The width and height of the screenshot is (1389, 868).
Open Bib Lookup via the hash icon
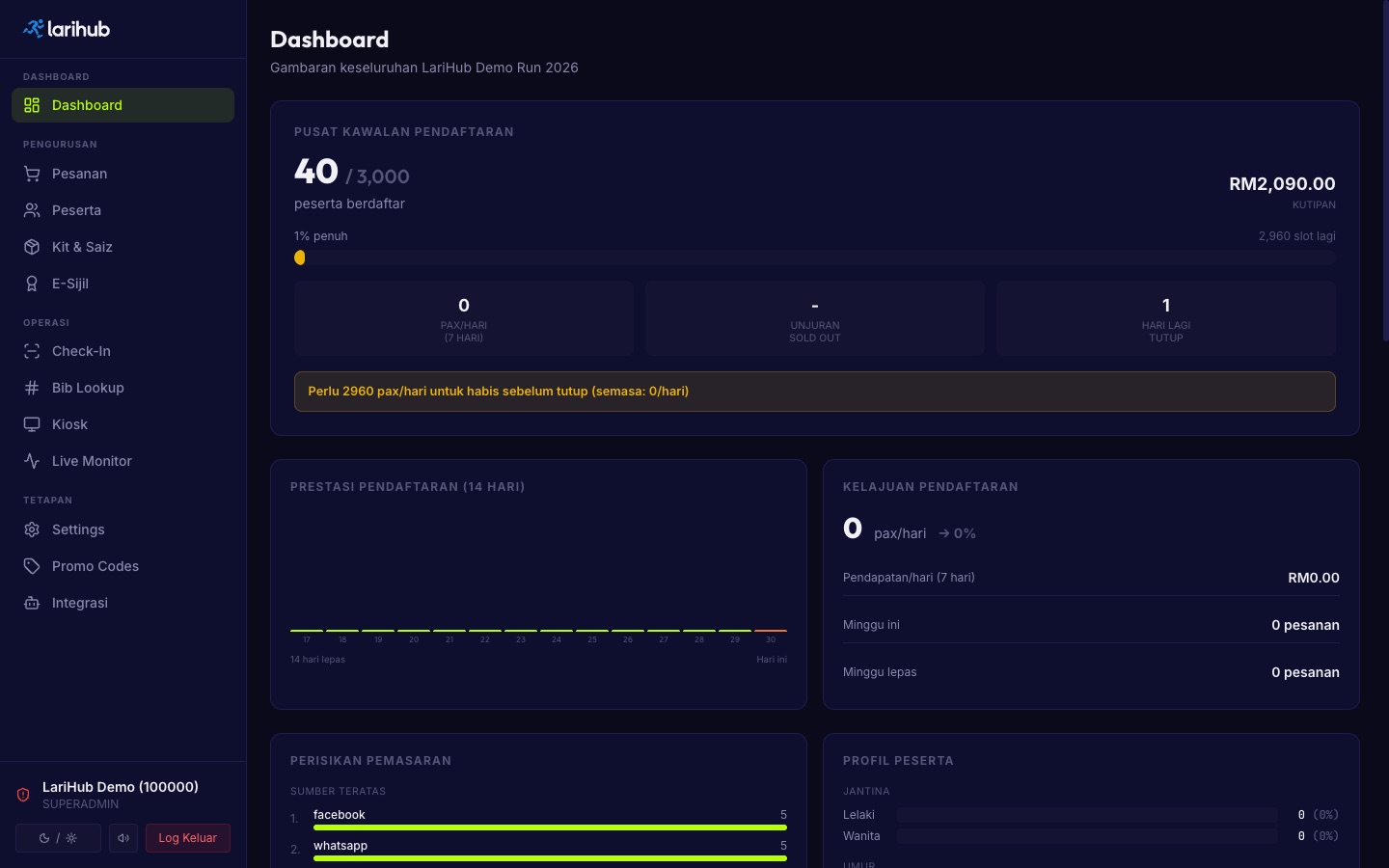tap(32, 388)
